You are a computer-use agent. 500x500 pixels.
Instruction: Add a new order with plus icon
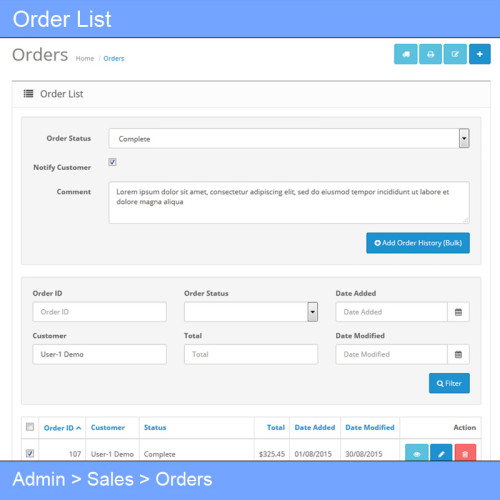tap(480, 54)
